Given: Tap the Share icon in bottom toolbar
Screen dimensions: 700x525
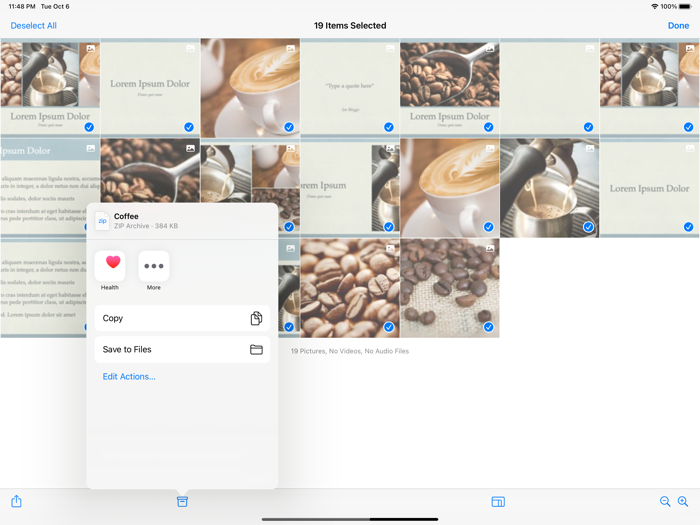Looking at the screenshot, I should (x=17, y=501).
